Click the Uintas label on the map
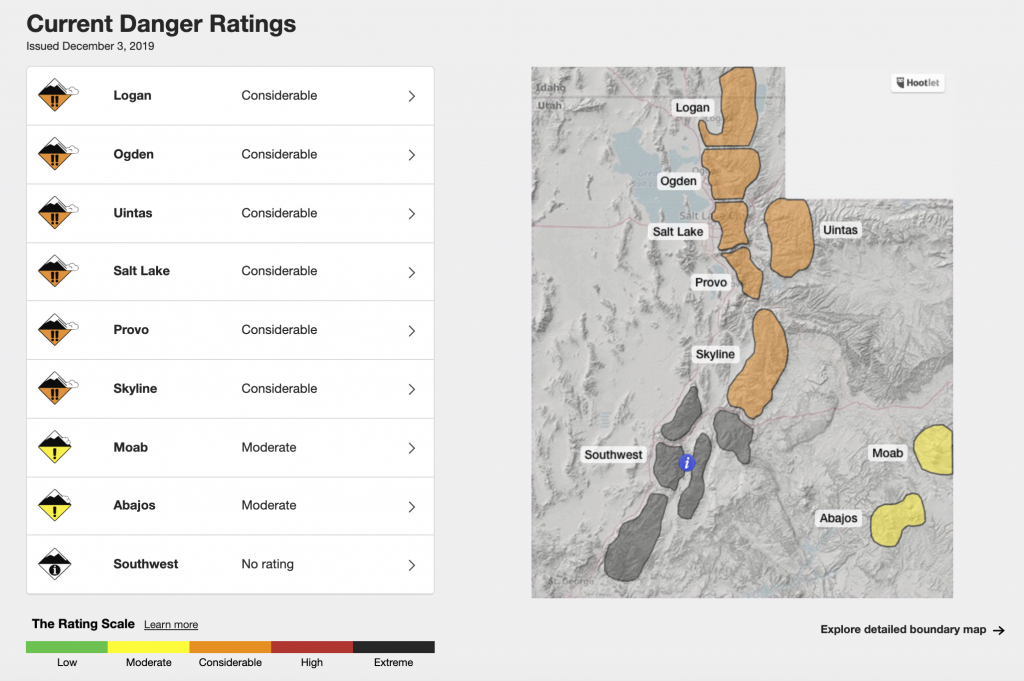This screenshot has height=681, width=1024. tap(840, 230)
